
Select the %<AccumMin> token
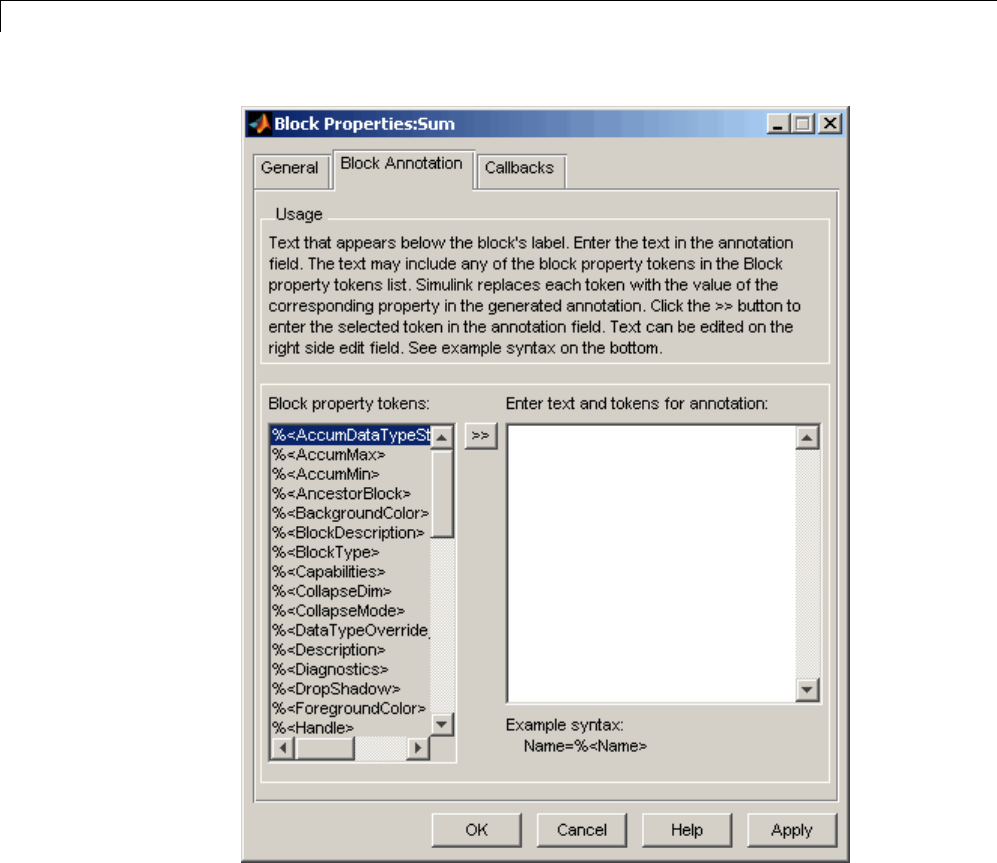pyautogui.click(x=350, y=474)
